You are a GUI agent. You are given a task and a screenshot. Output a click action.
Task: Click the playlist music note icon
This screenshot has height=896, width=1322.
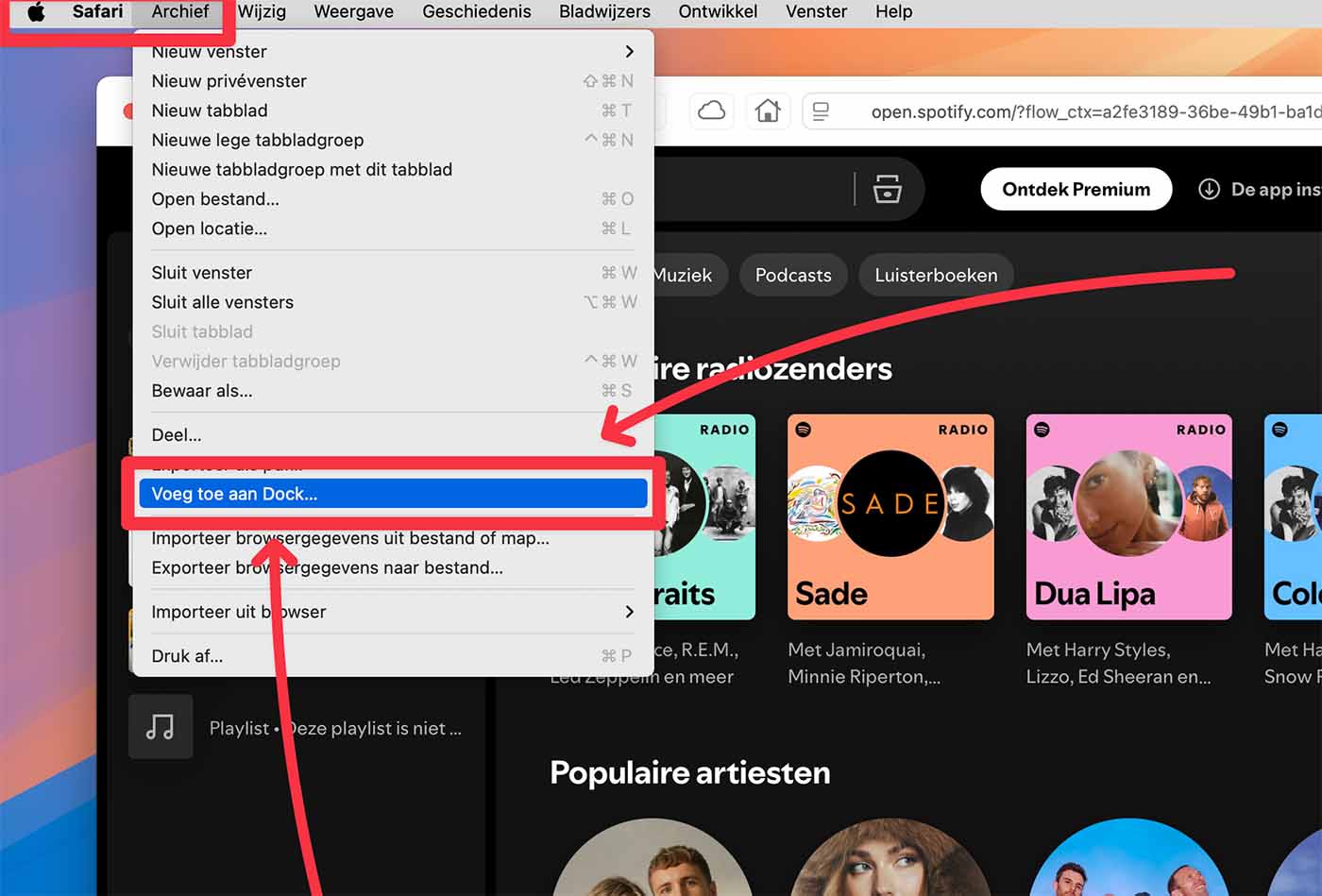pos(161,727)
